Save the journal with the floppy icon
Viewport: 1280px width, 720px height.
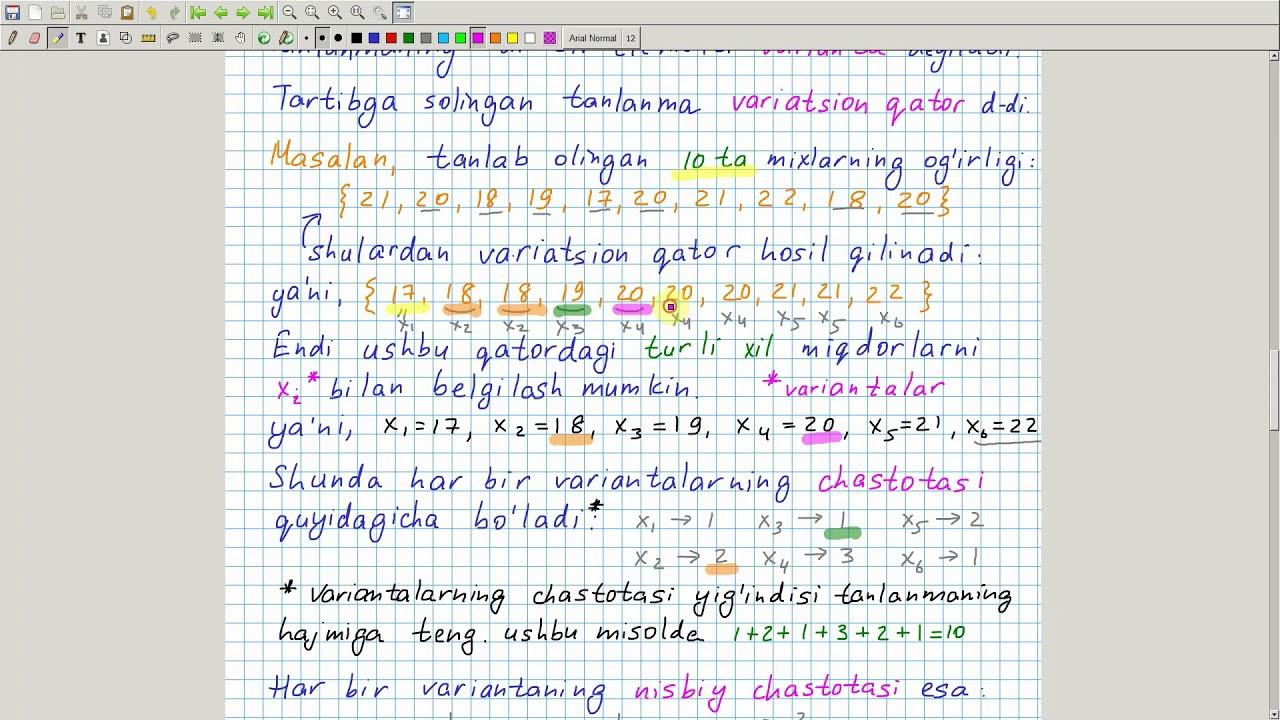tap(12, 13)
